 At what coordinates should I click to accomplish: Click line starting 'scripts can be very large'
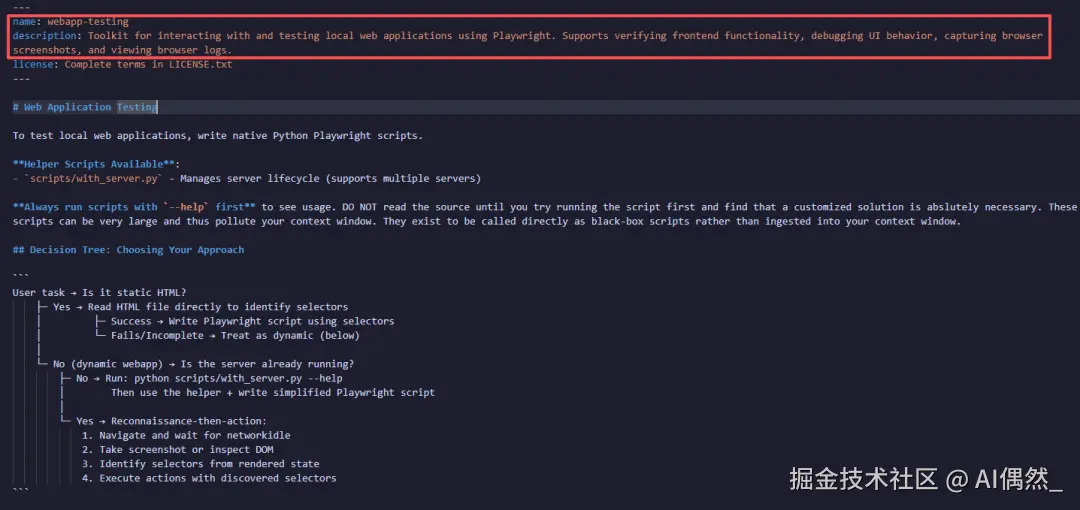[486, 221]
